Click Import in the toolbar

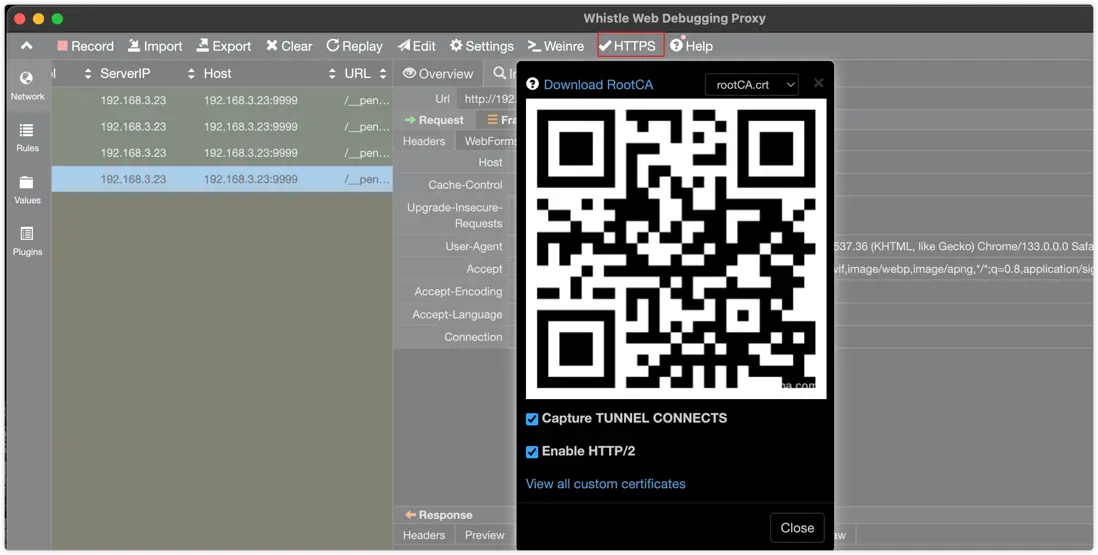coord(155,46)
